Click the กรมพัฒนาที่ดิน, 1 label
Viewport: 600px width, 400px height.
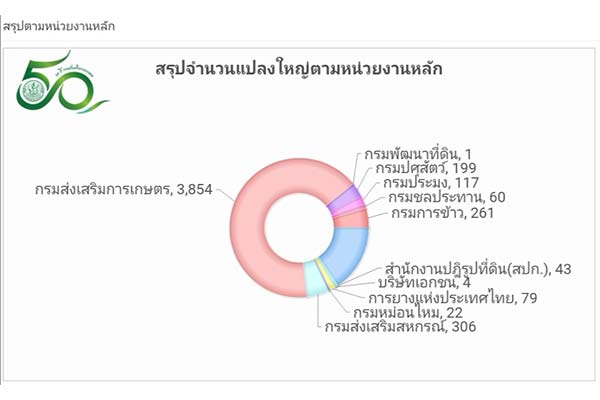coord(418,154)
